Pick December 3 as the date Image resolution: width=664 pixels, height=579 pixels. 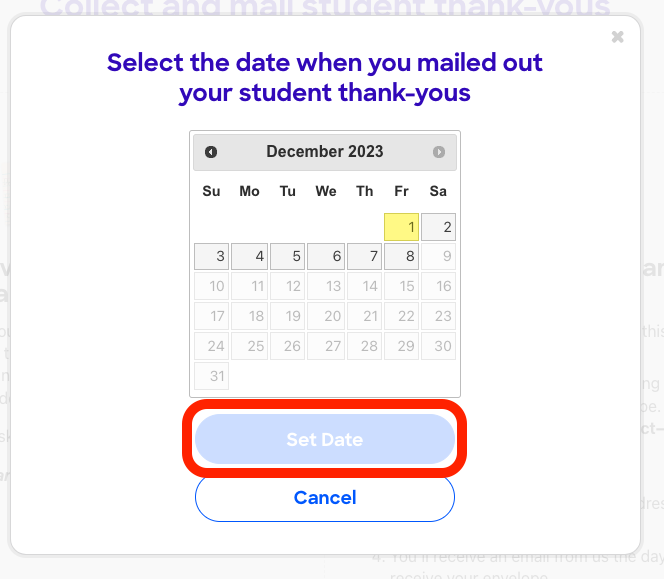click(x=212, y=257)
